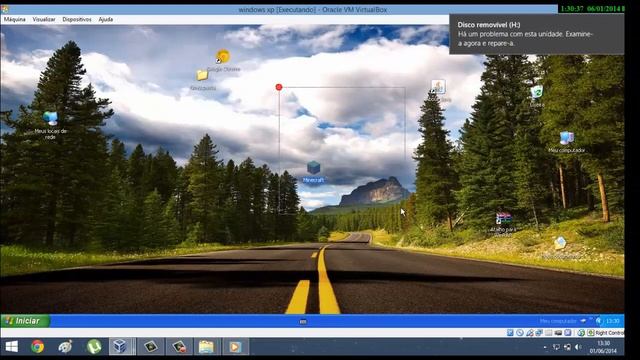Click the host tray network icon
640x360 pixels.
pyautogui.click(x=568, y=347)
